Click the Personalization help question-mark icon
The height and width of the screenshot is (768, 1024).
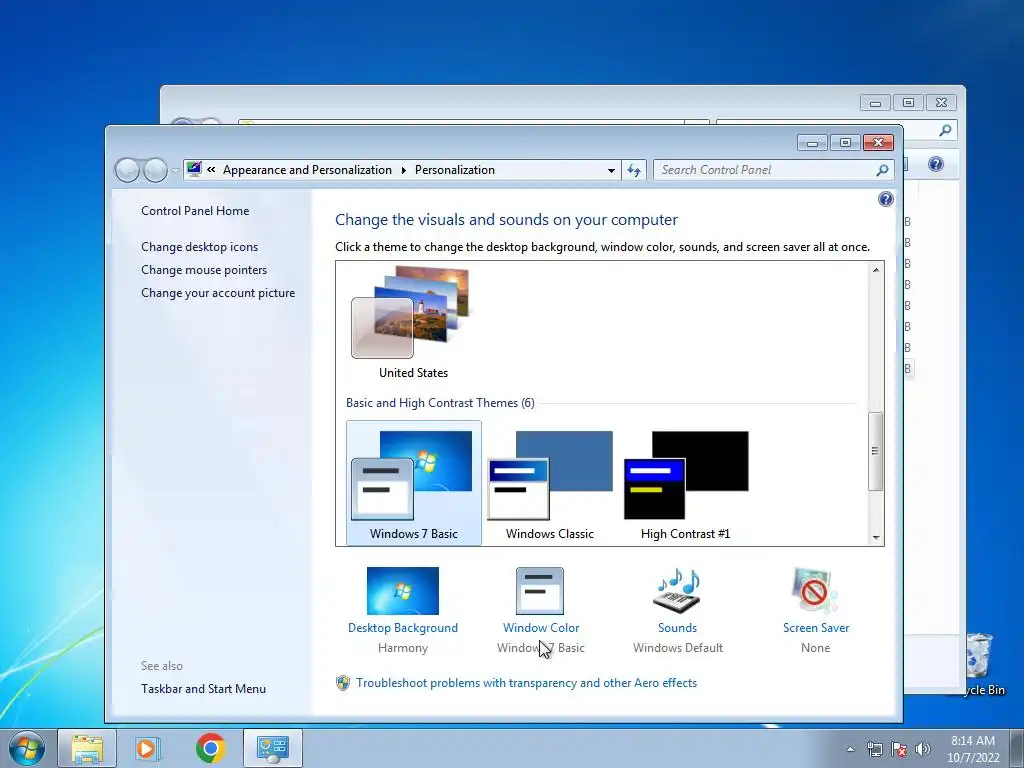pos(886,199)
